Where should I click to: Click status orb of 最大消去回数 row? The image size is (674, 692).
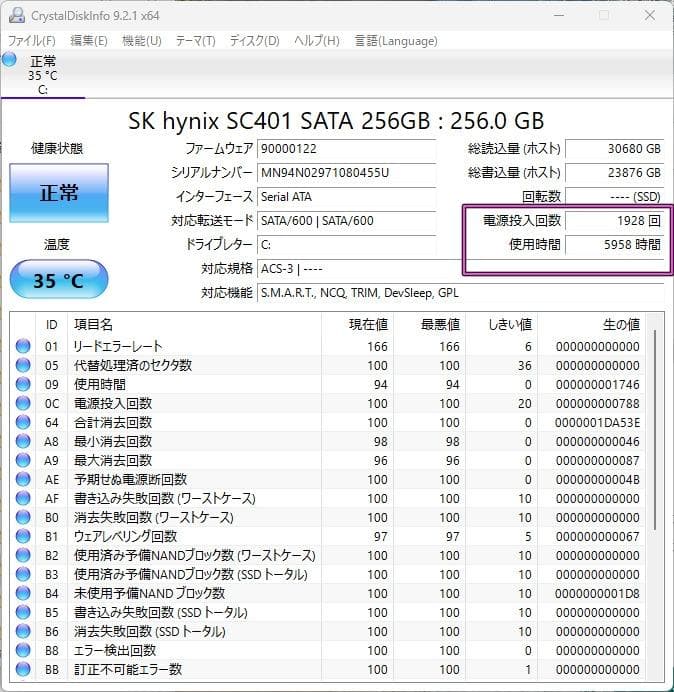point(23,460)
